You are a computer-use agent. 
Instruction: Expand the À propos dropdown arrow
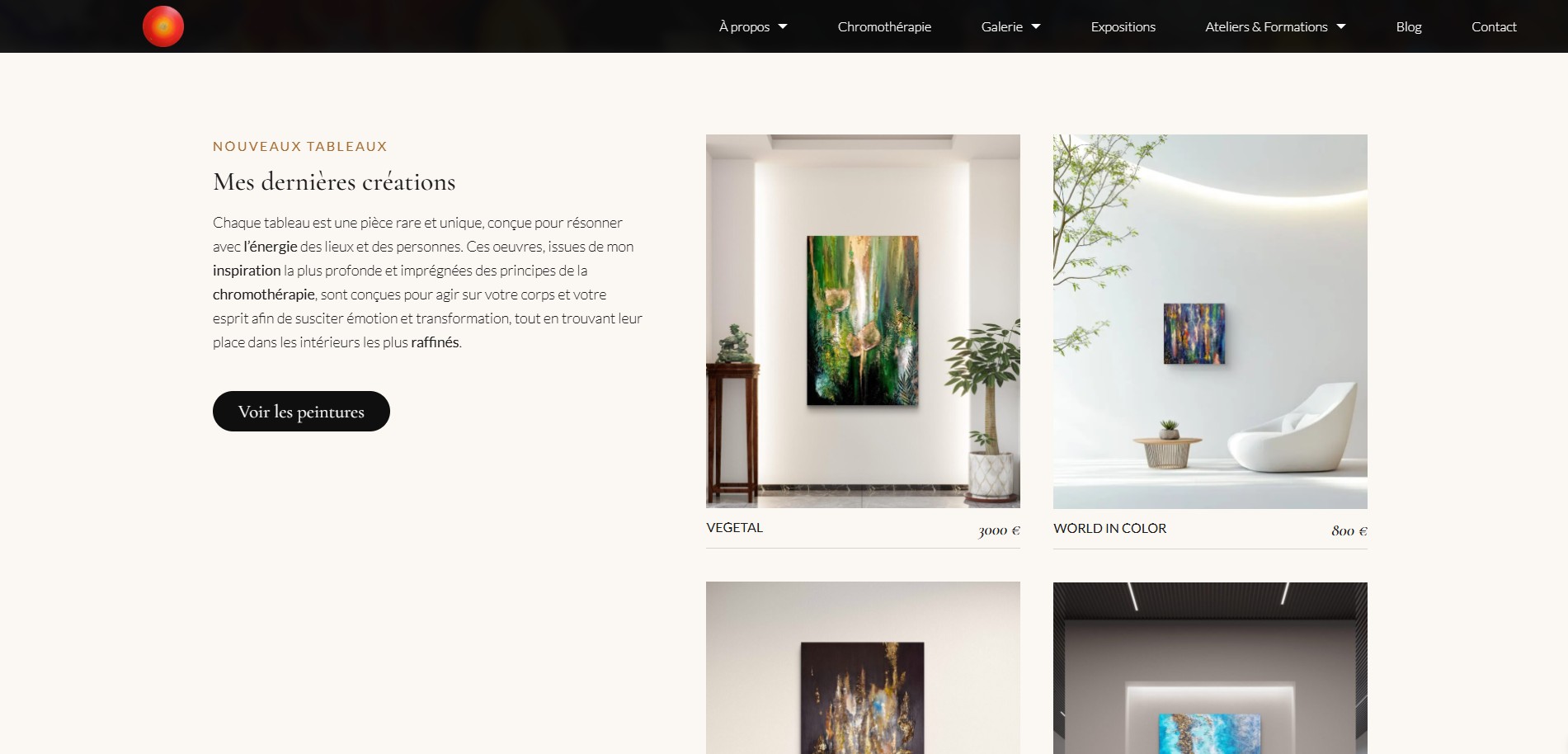[x=783, y=26]
